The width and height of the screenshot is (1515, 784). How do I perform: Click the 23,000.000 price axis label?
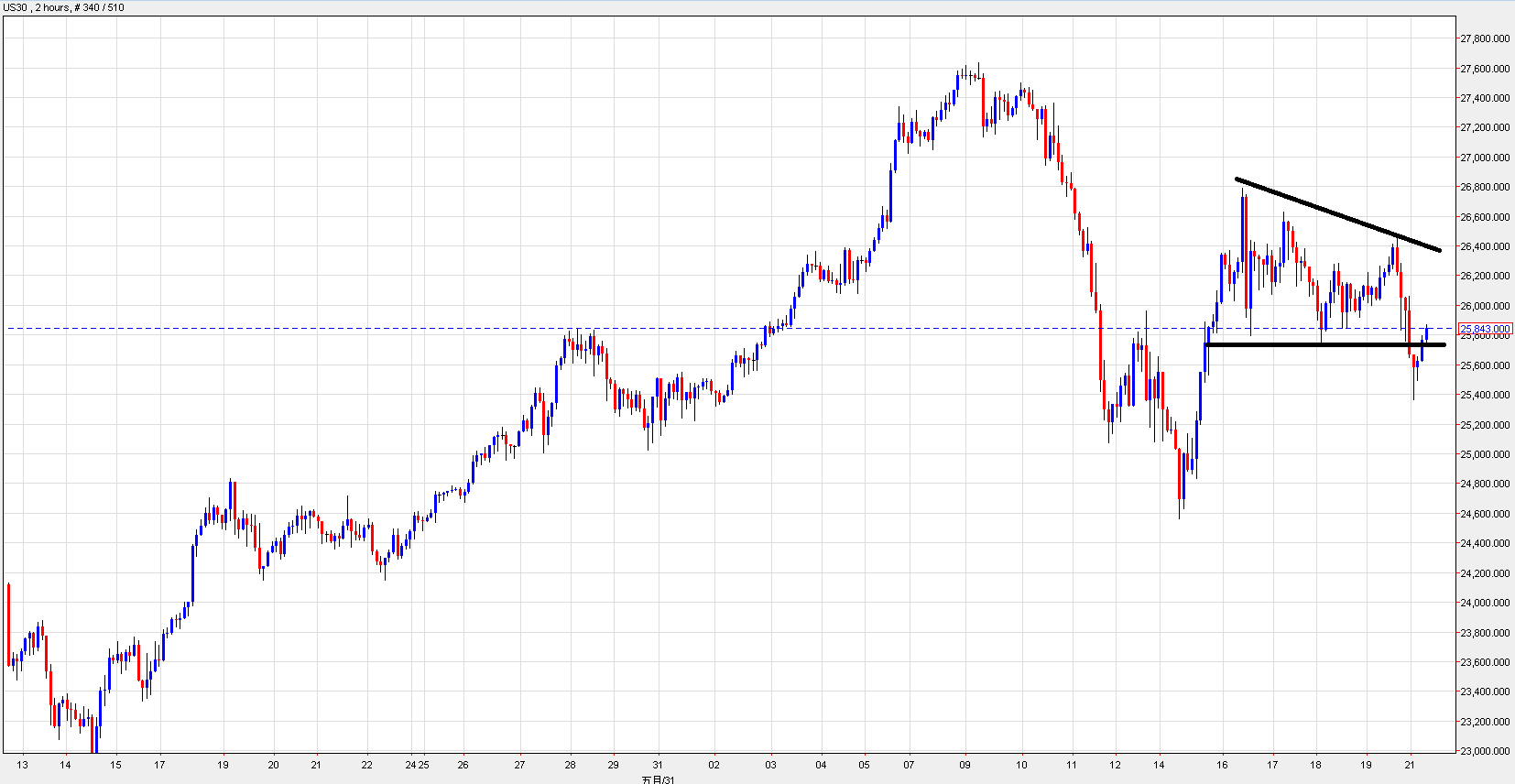tap(1485, 751)
